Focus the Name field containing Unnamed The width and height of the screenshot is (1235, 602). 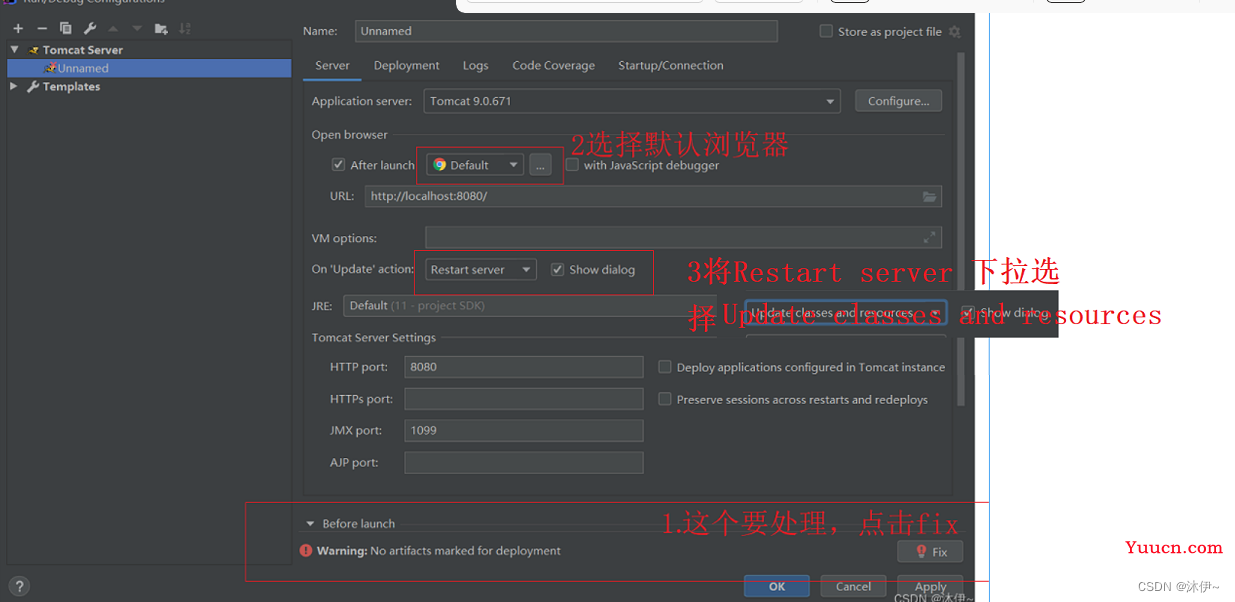566,31
